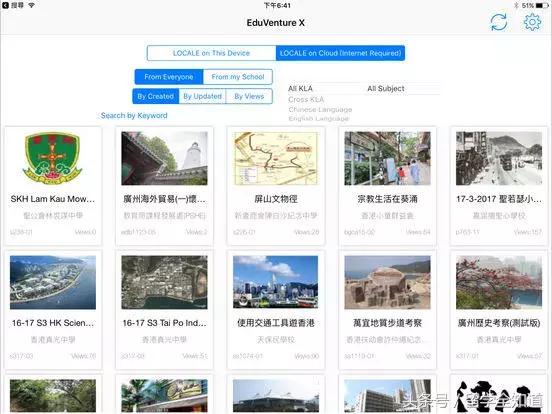Screen dimensions: 552x414
Task: Tap the Wi-Fi status icon
Action: tap(31, 5)
